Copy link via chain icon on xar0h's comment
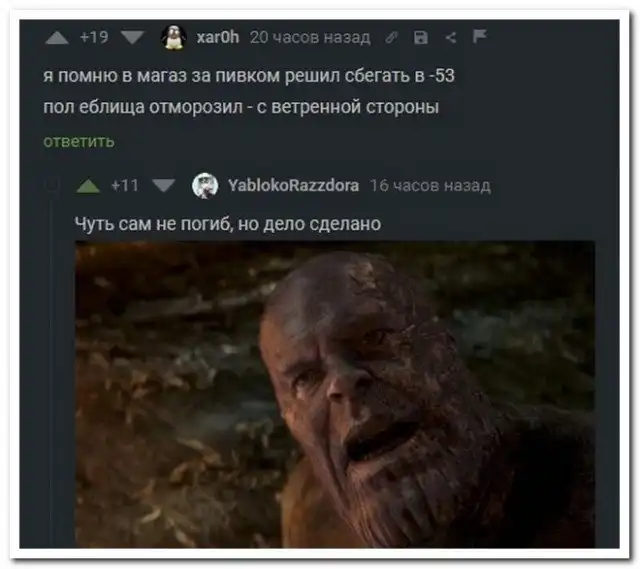This screenshot has height=569, width=640. pos(391,38)
